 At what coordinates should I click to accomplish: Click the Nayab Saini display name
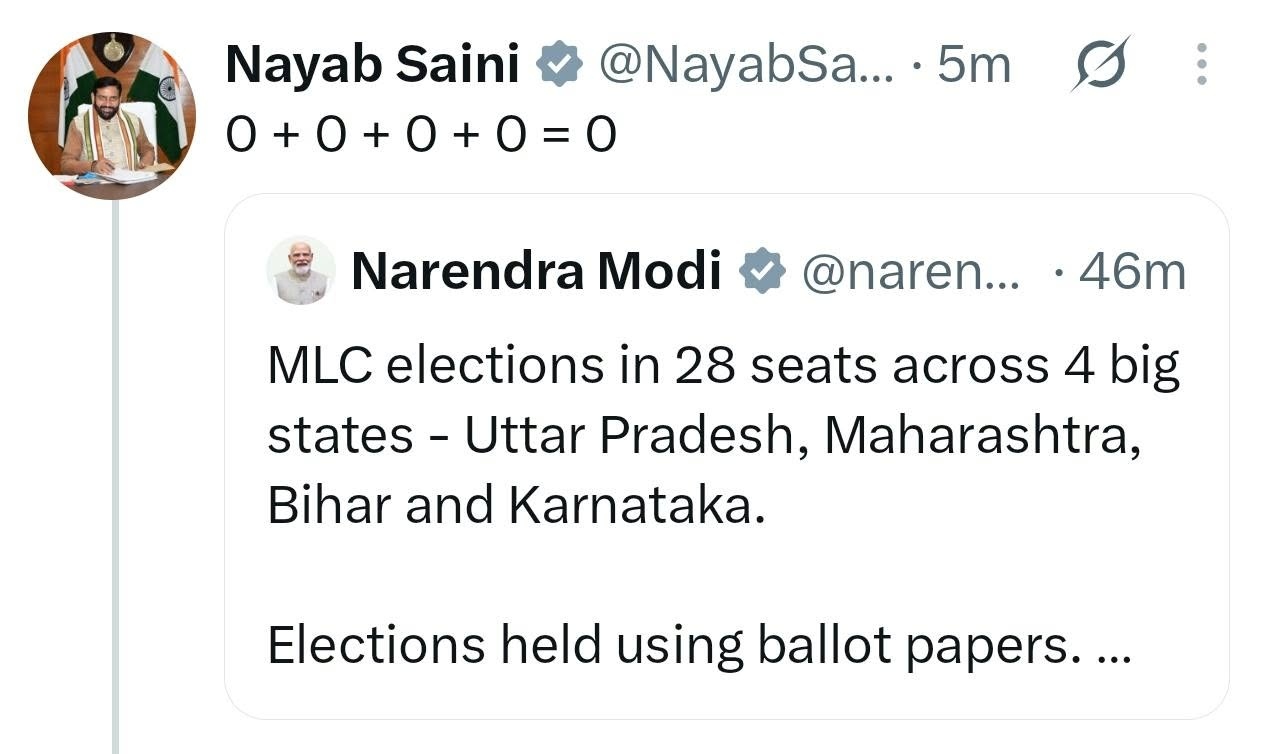pyautogui.click(x=372, y=66)
